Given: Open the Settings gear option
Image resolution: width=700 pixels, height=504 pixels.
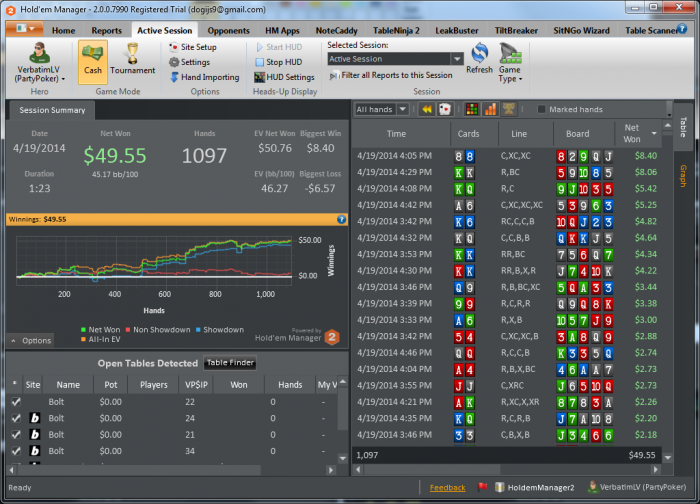Looking at the screenshot, I should pyautogui.click(x=189, y=62).
